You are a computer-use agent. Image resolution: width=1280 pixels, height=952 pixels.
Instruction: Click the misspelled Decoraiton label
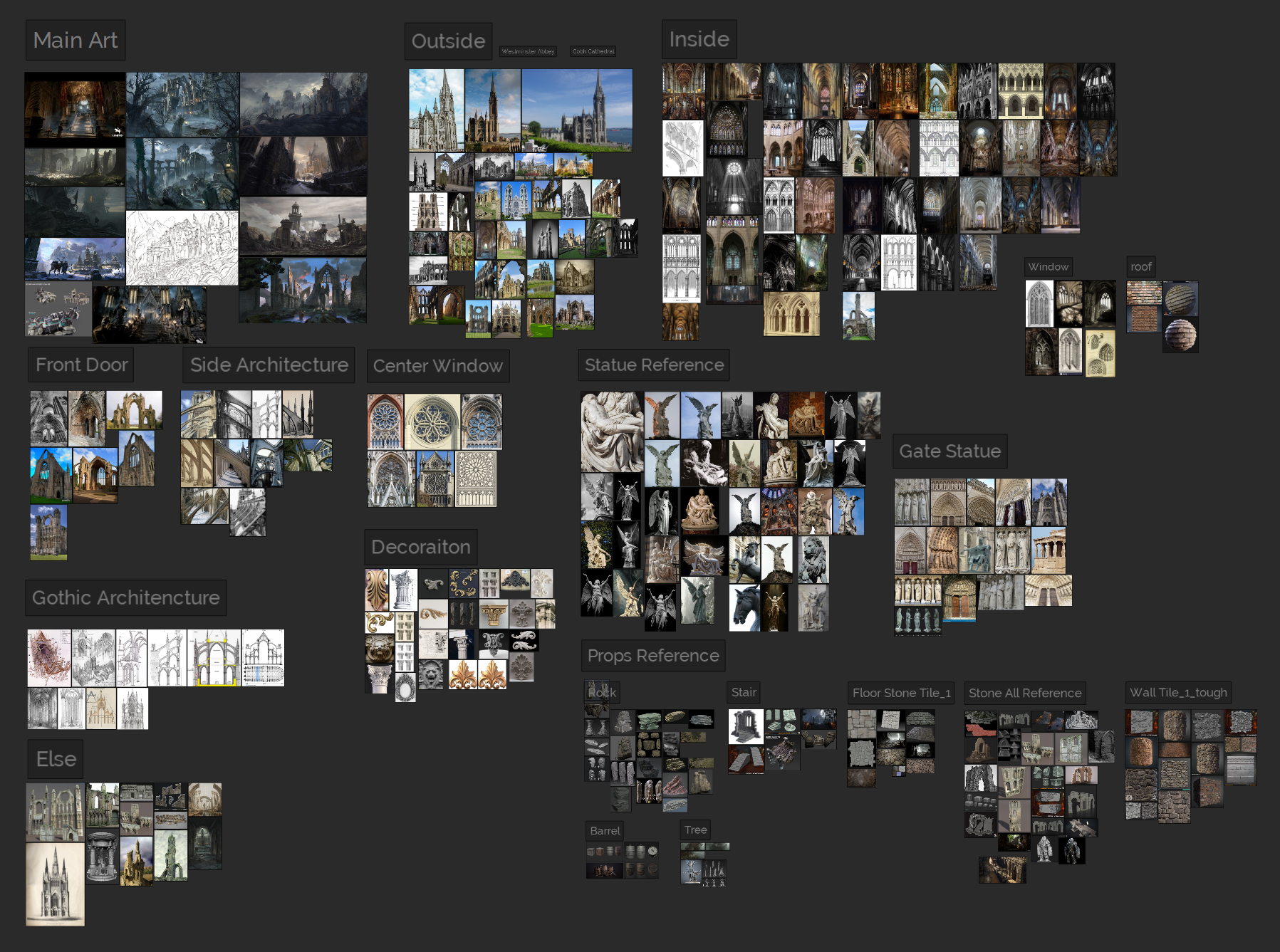click(x=421, y=547)
